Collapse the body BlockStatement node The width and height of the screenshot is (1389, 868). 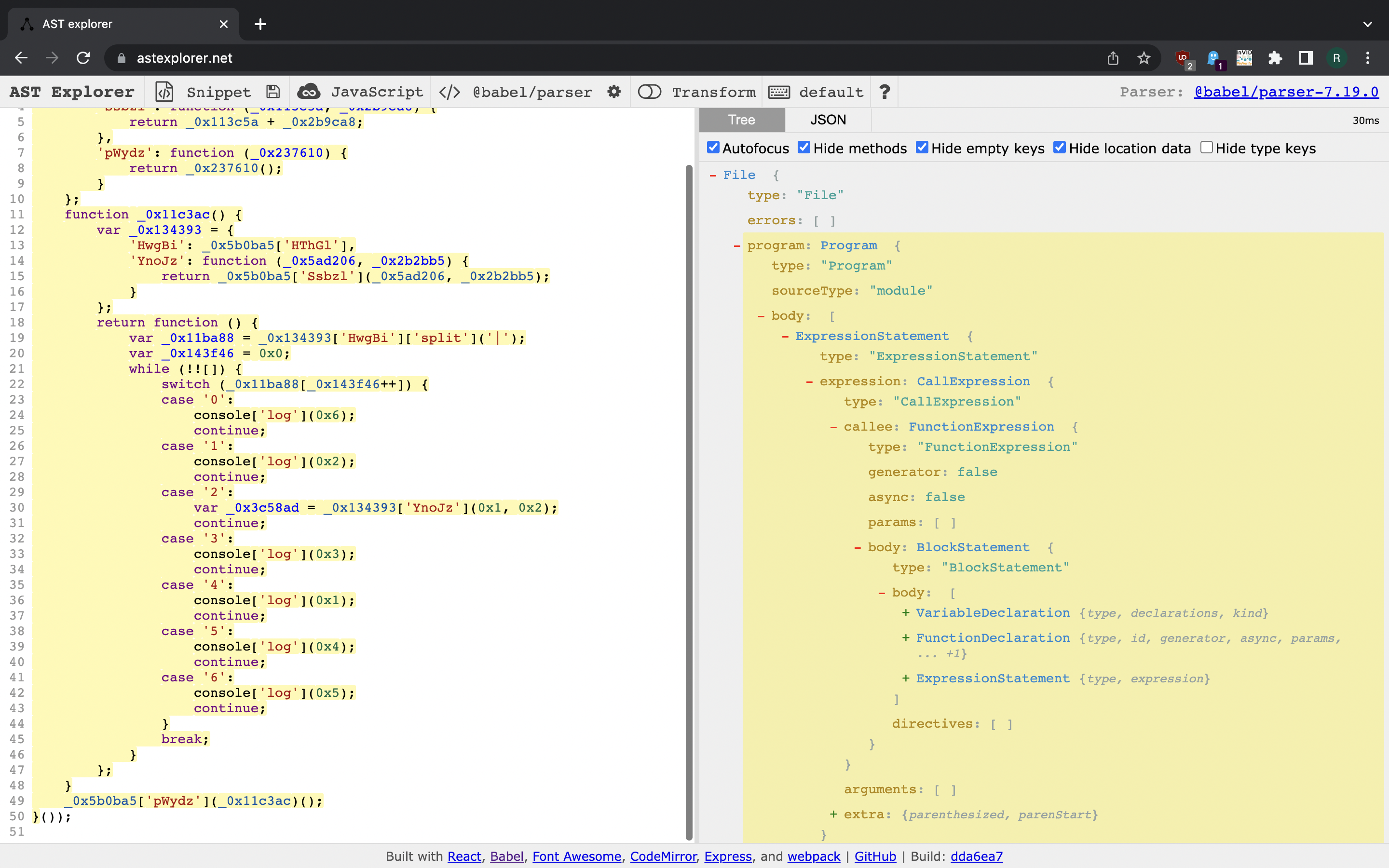point(858,548)
